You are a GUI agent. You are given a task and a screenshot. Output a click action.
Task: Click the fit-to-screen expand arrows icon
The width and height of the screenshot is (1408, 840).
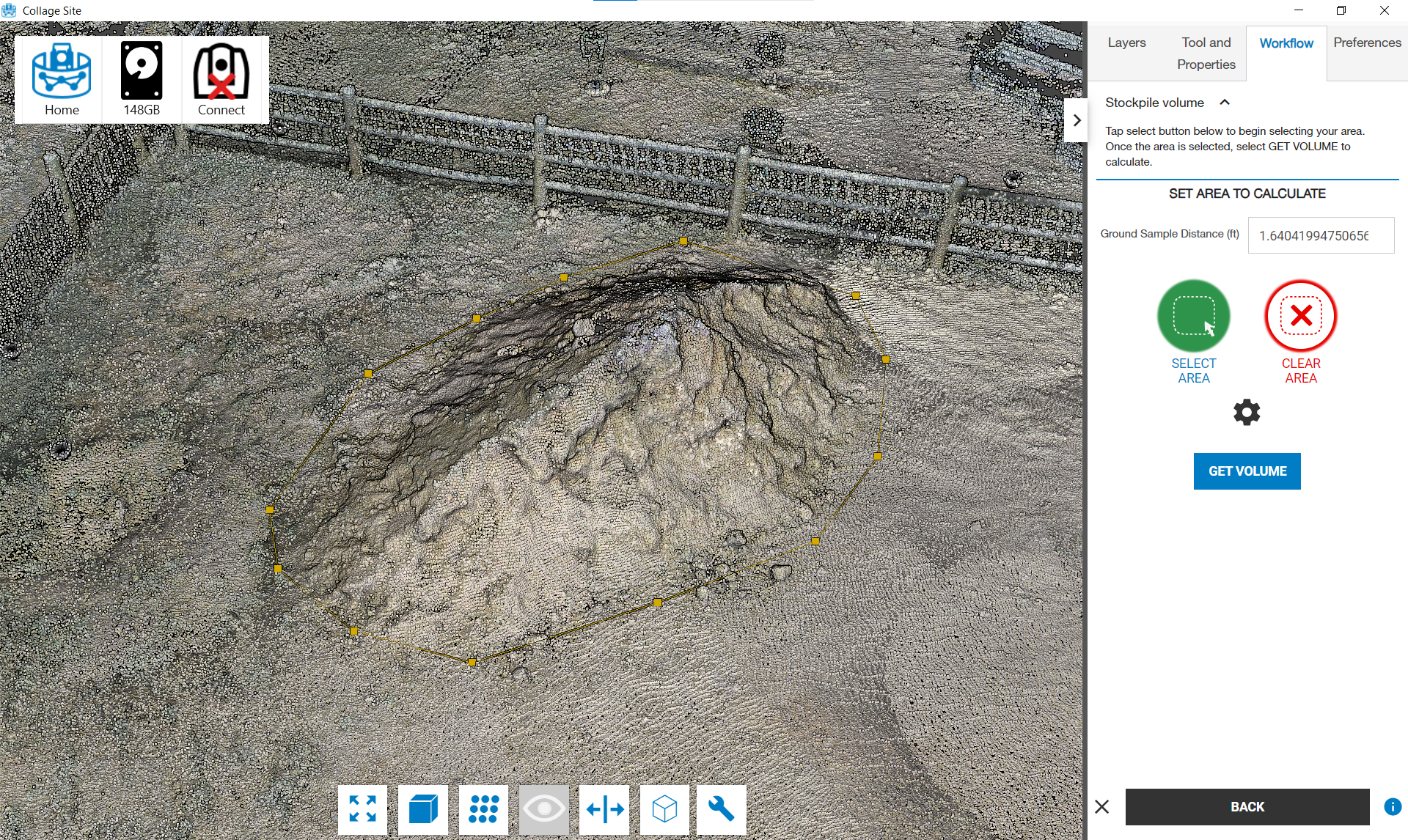point(362,809)
